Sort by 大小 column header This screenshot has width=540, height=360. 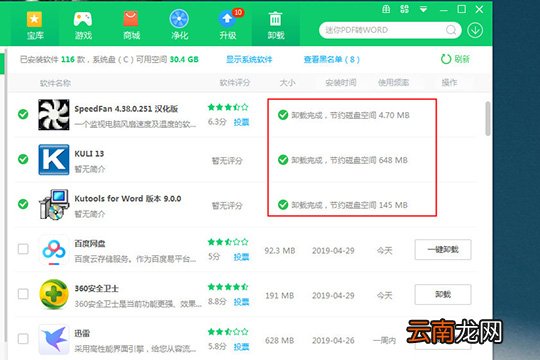click(287, 83)
